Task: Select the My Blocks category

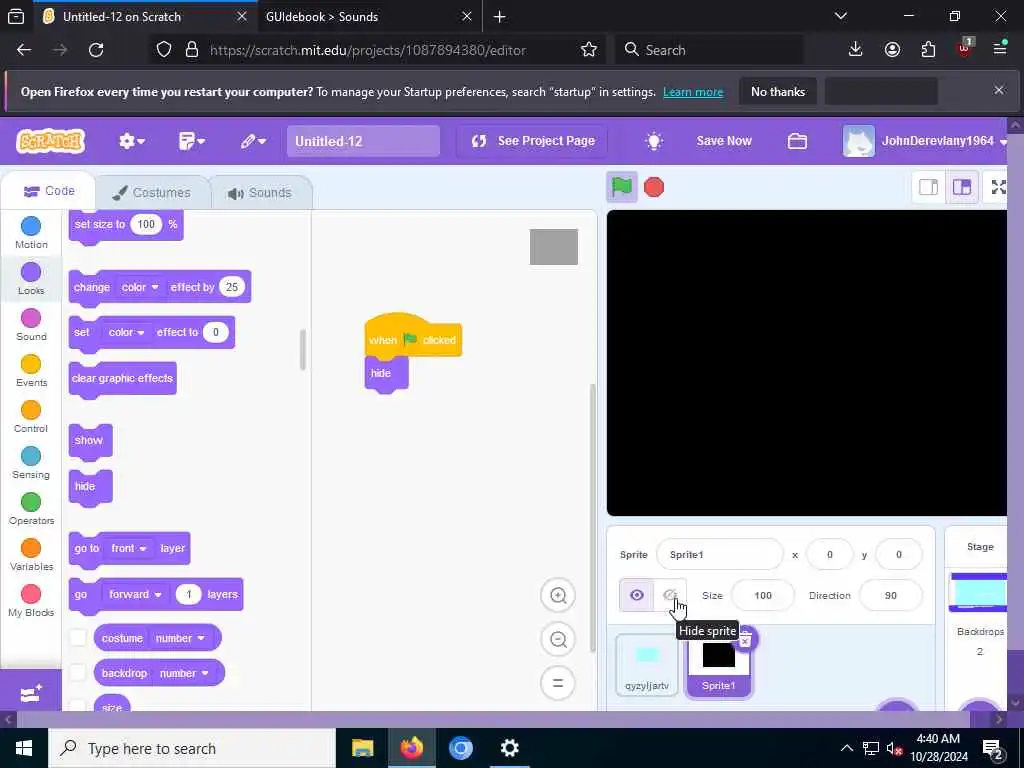Action: (31, 601)
